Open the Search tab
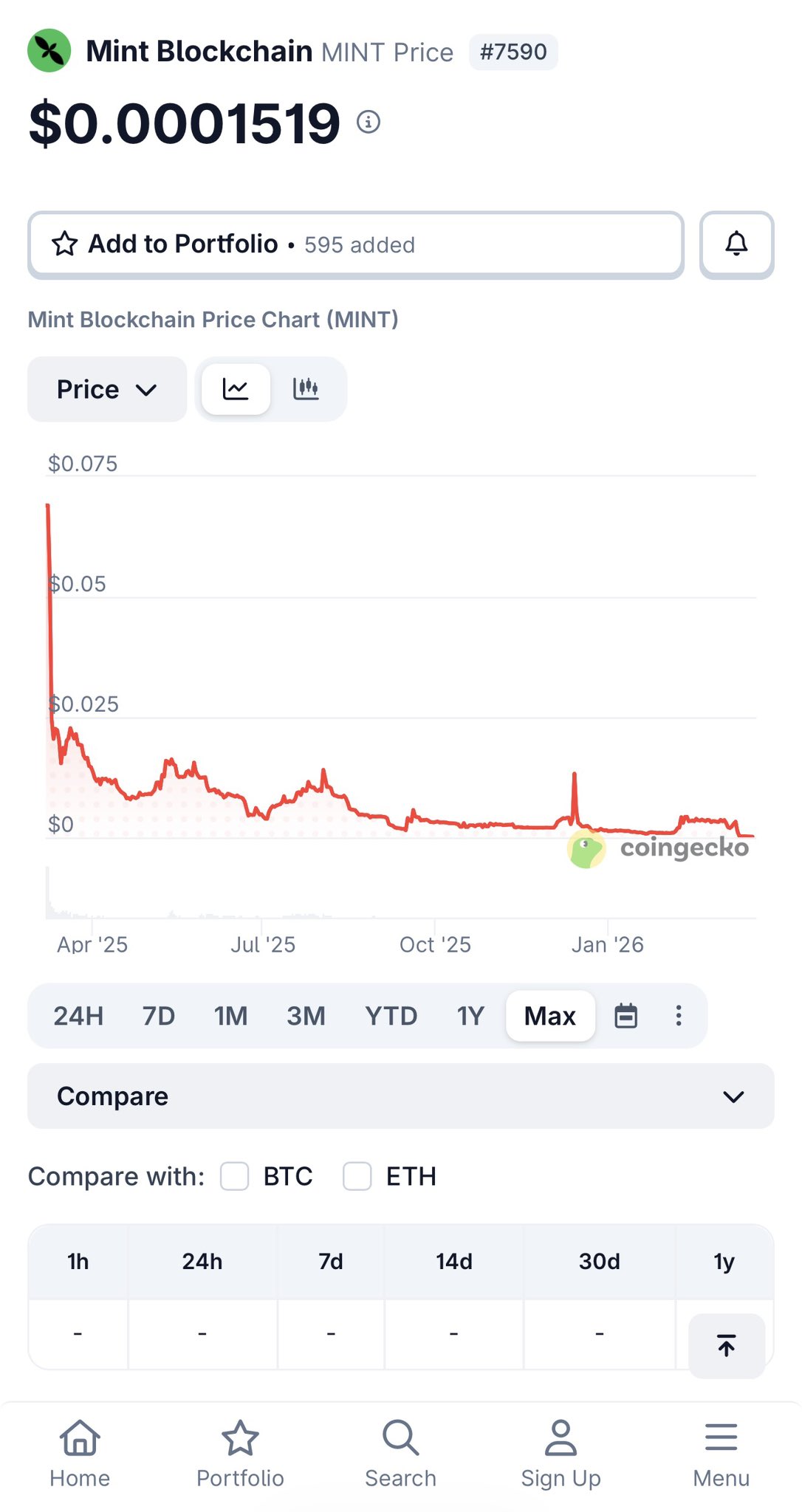Screen dimensions: 802x1512 (x=400, y=1454)
